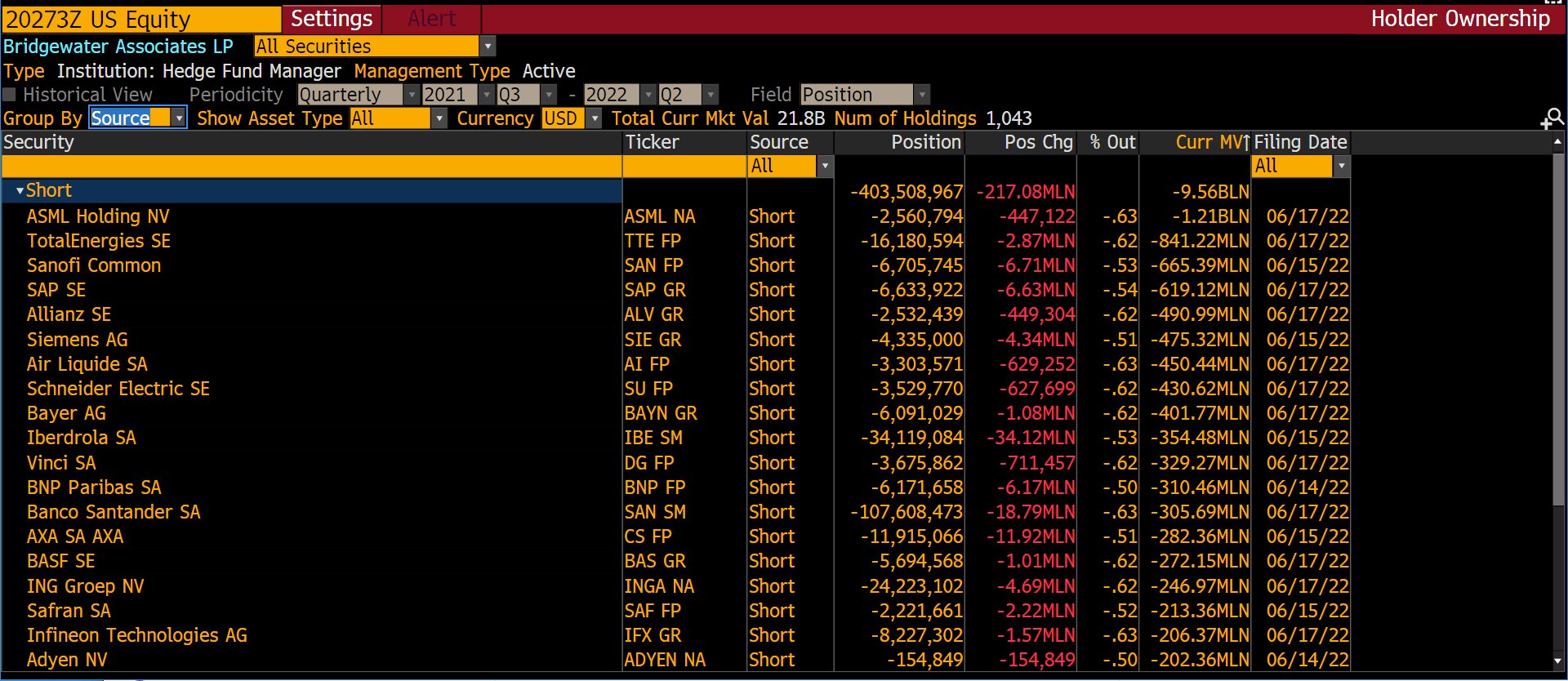This screenshot has width=1568, height=681.
Task: Select the Iberdrola SA security
Action: [82, 438]
